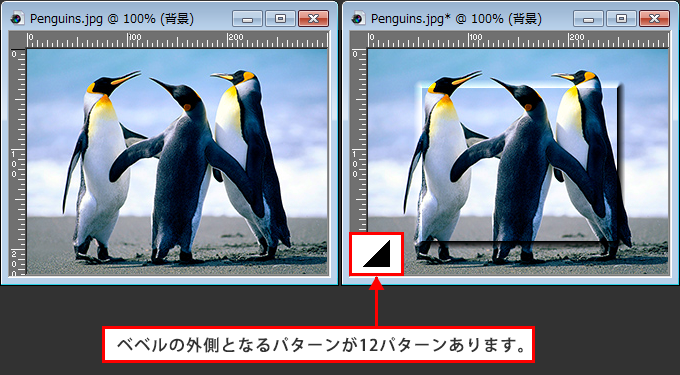Minimize the right Penguins.jpg* window

(588, 19)
